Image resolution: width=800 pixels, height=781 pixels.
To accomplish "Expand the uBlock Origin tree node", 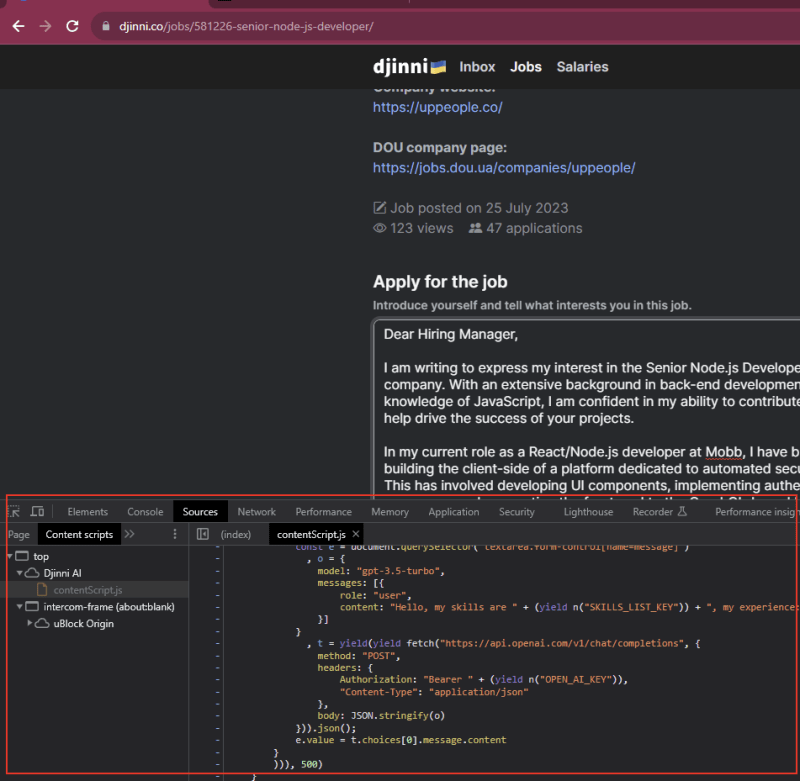I will [30, 623].
